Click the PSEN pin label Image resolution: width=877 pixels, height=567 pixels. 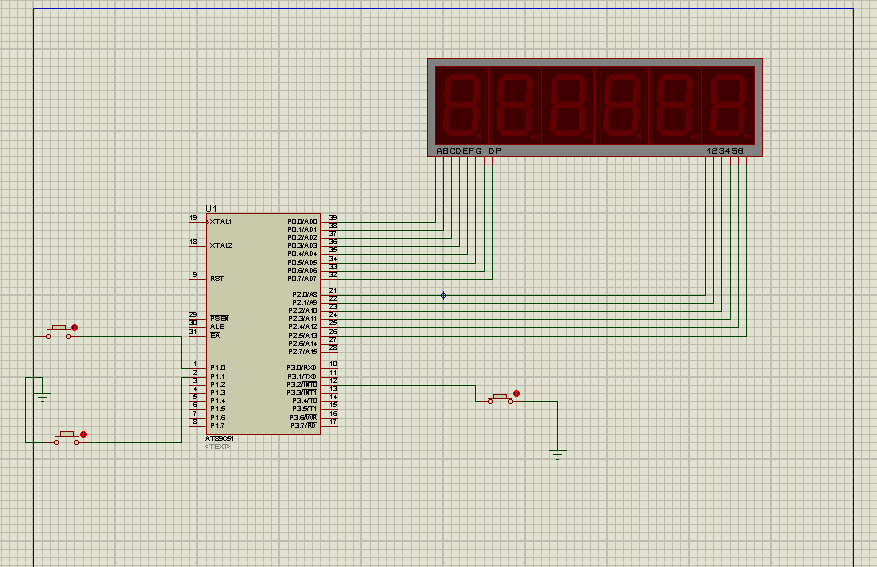(x=219, y=318)
